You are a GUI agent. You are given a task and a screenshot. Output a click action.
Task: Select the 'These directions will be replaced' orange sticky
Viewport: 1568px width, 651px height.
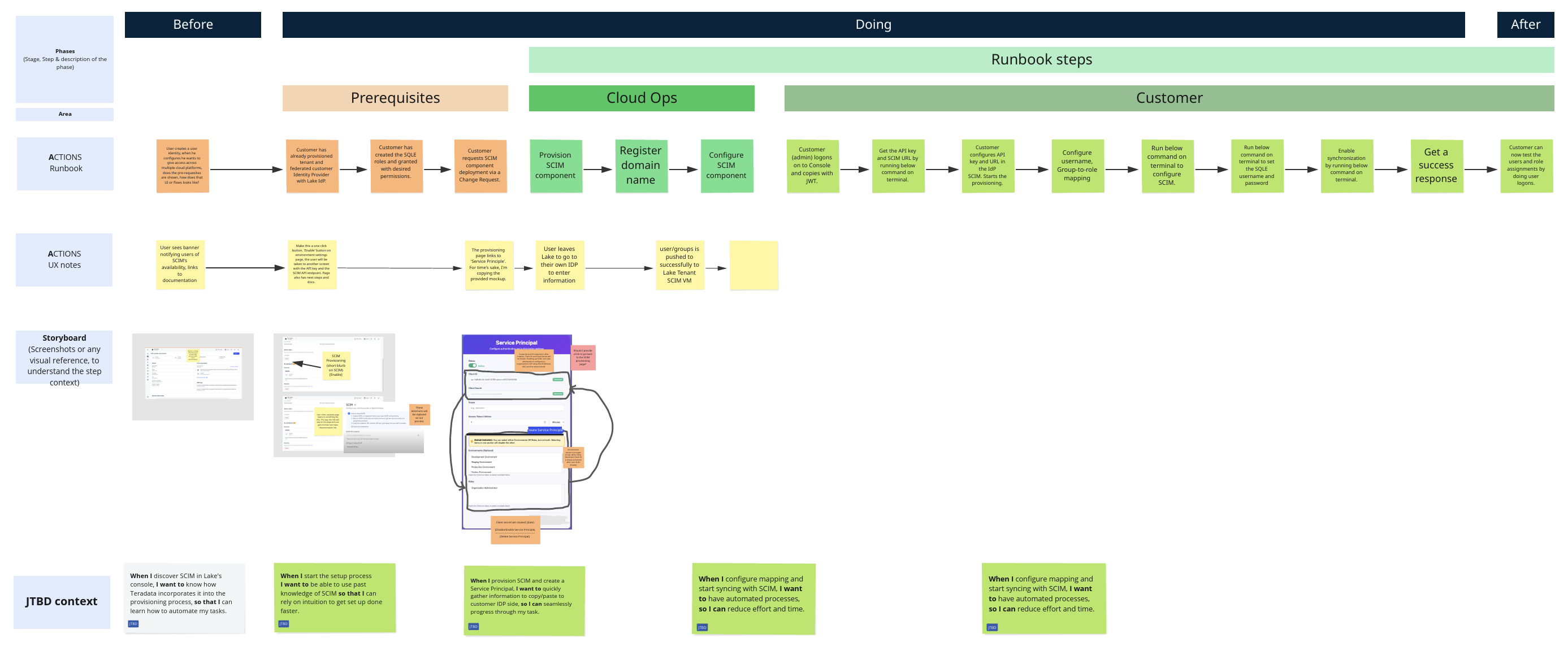tap(419, 414)
